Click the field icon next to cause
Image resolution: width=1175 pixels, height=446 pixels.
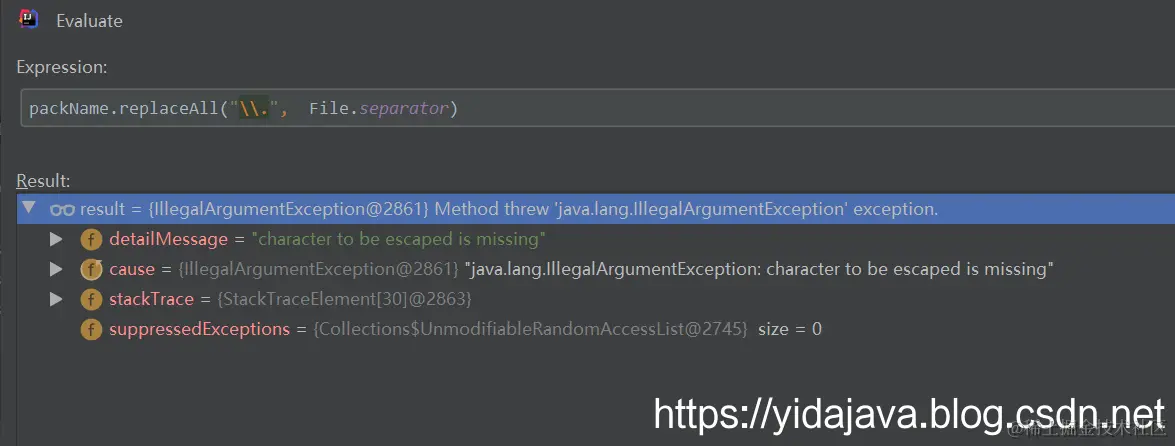coord(91,270)
